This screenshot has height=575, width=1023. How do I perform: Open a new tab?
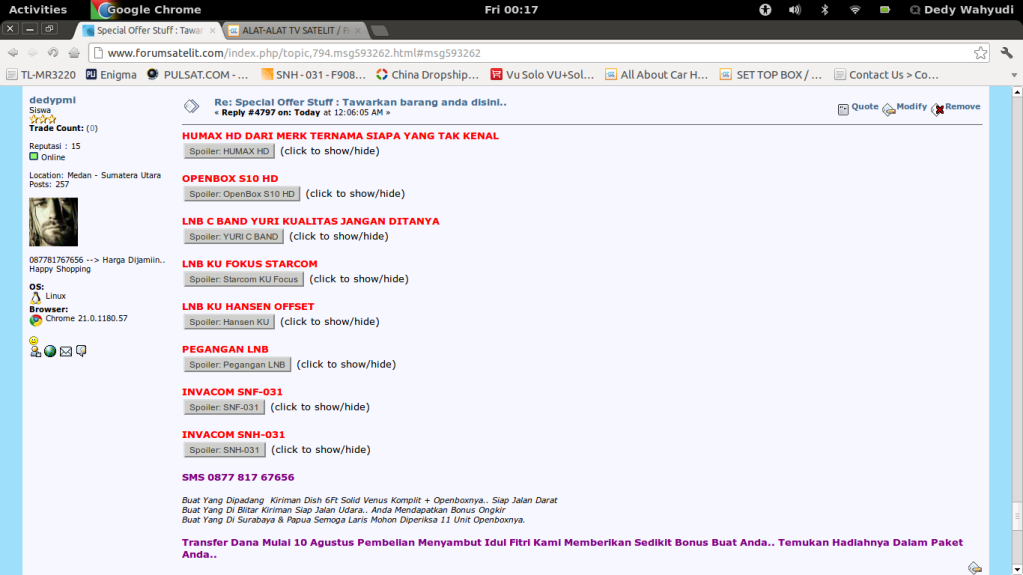379,31
